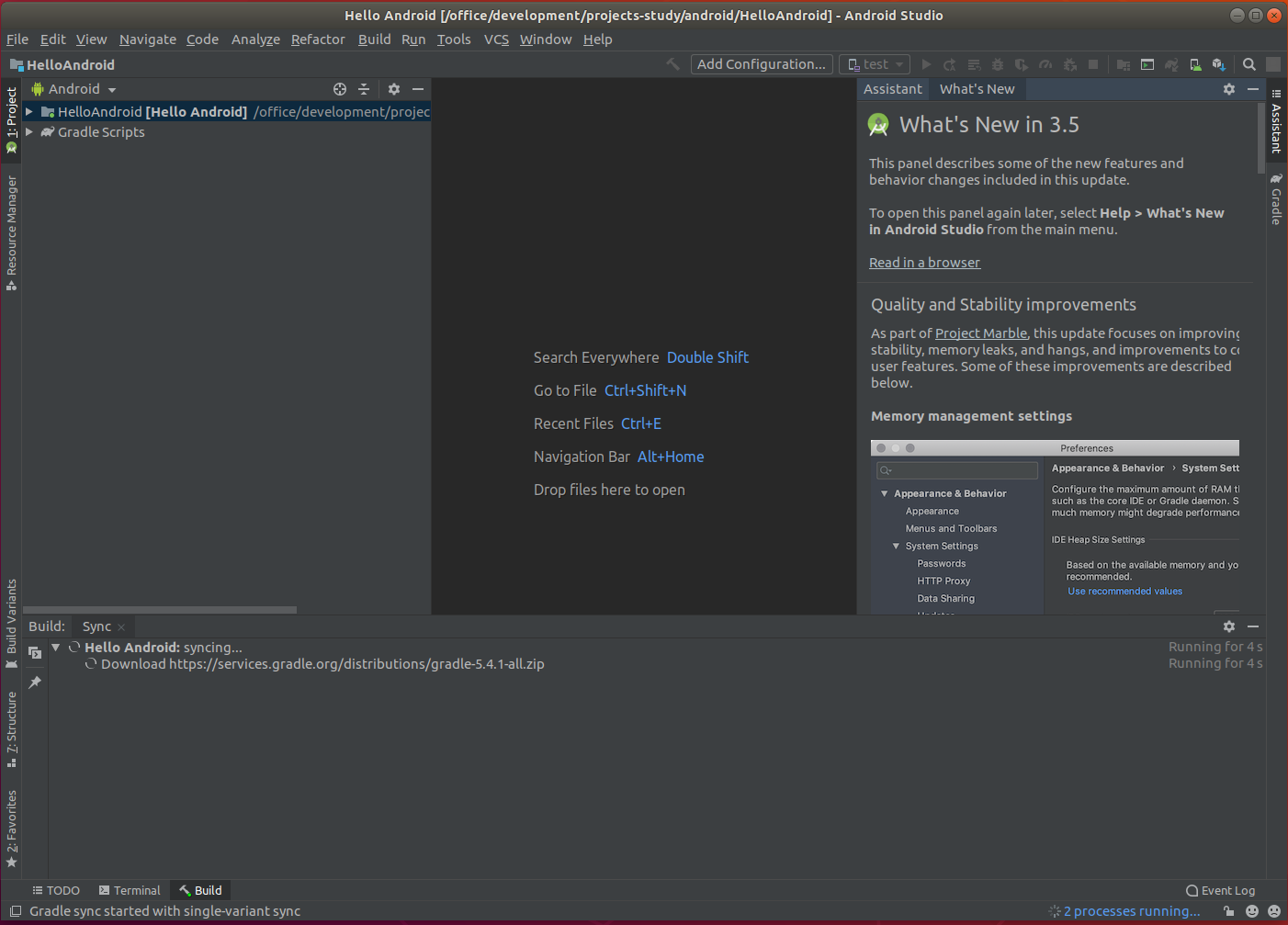Click Apply Changes and Restart Activity icon
Screen dimensions: 1288x925
pos(950,64)
